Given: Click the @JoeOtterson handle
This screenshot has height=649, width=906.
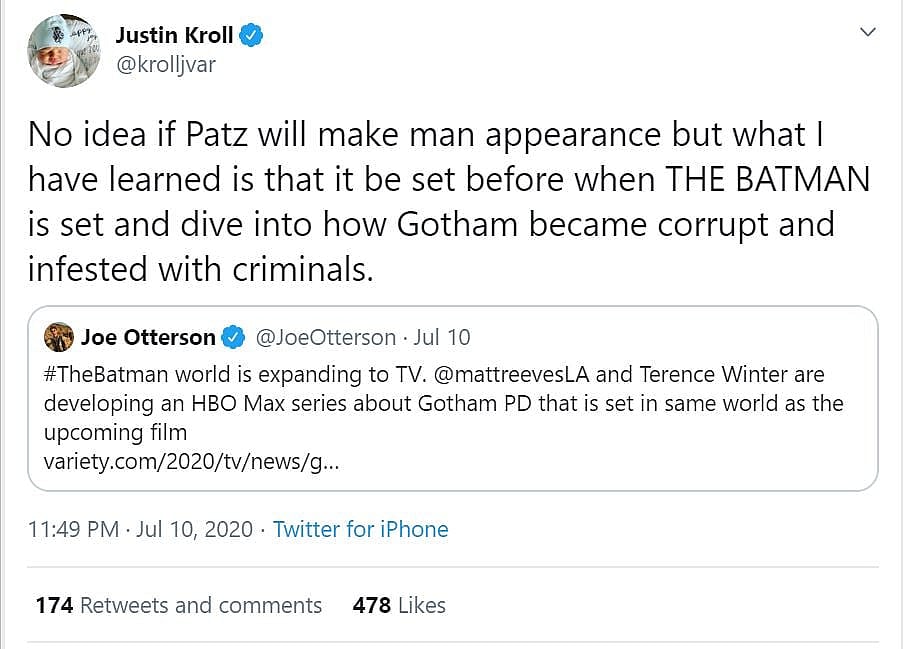Looking at the screenshot, I should pyautogui.click(x=326, y=338).
